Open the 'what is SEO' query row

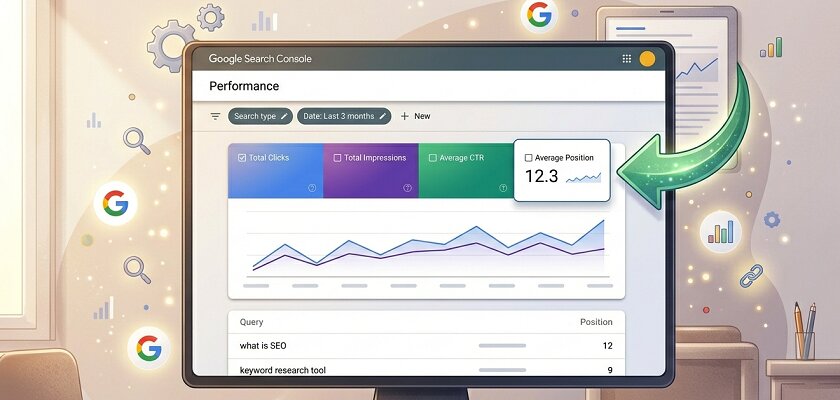pos(426,346)
